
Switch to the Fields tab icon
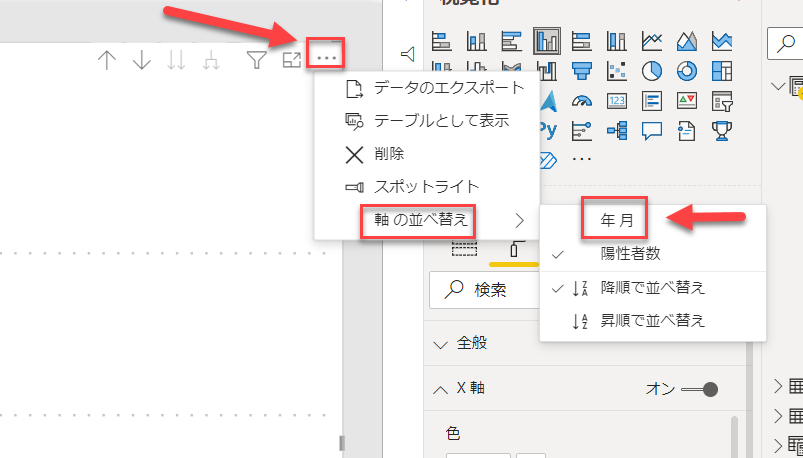464,249
